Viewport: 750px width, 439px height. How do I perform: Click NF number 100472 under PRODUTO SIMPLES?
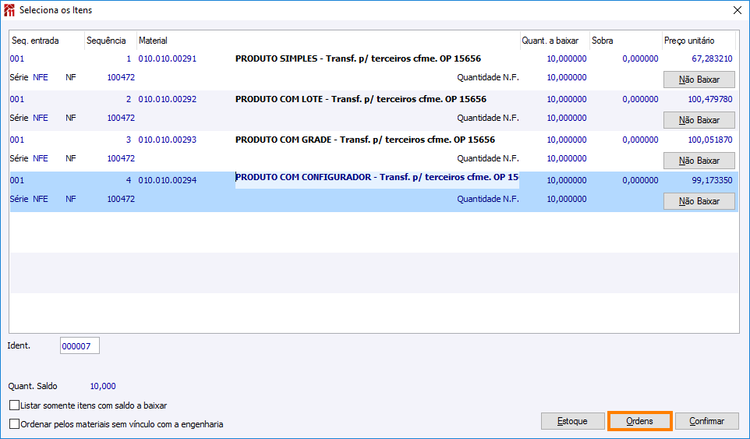coord(121,77)
